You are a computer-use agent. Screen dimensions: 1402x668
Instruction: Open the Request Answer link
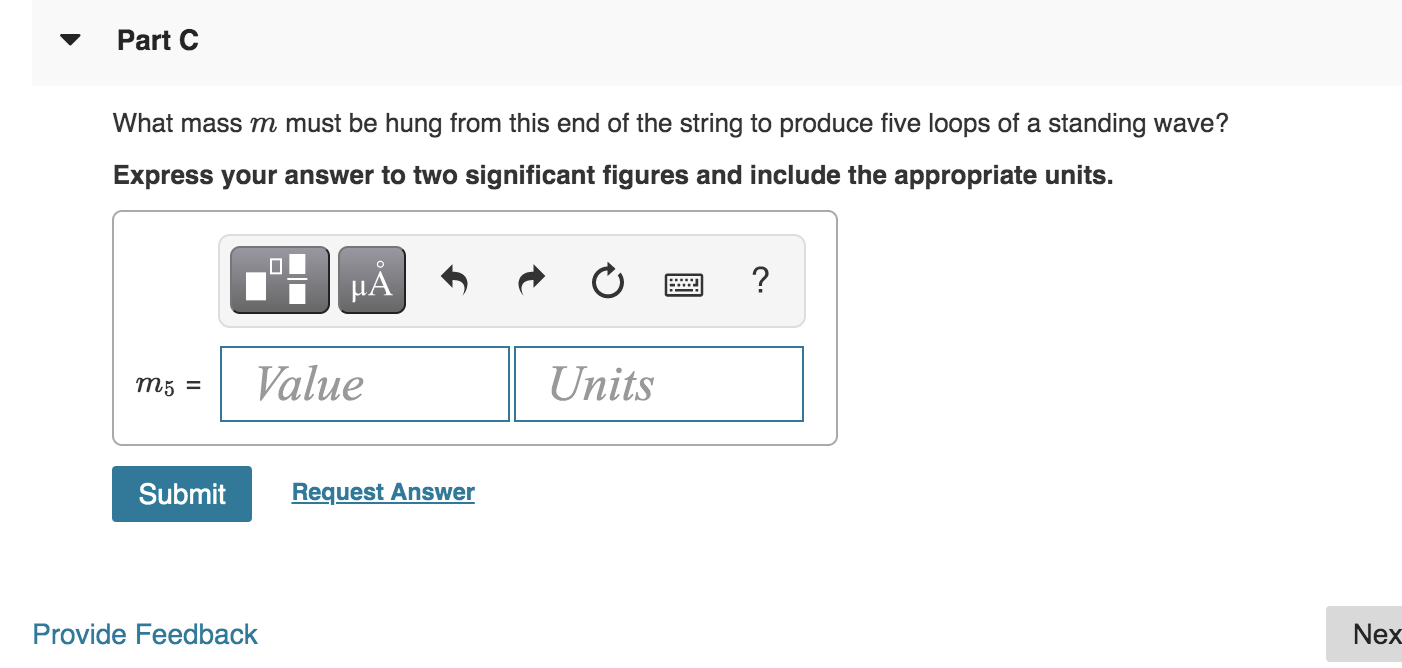tap(382, 491)
